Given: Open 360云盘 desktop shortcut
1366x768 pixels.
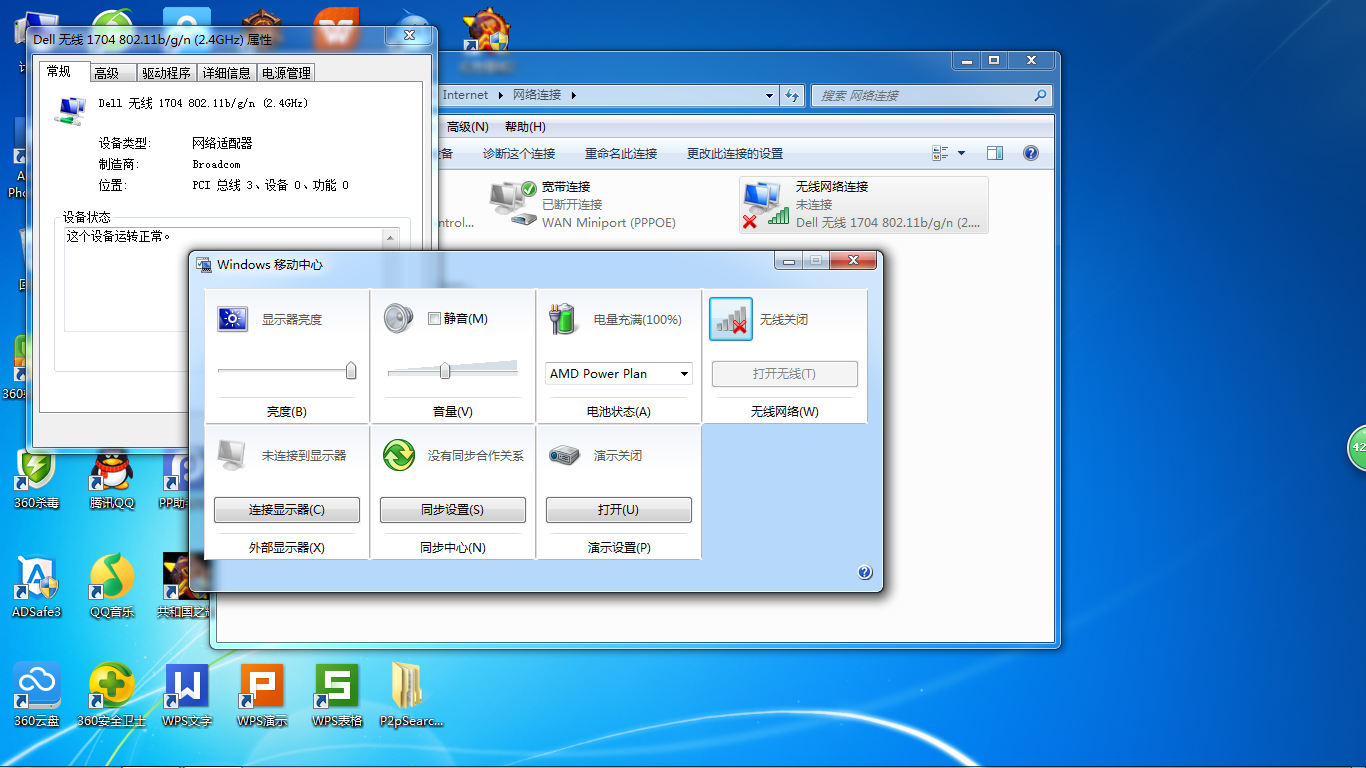Looking at the screenshot, I should click(x=37, y=695).
